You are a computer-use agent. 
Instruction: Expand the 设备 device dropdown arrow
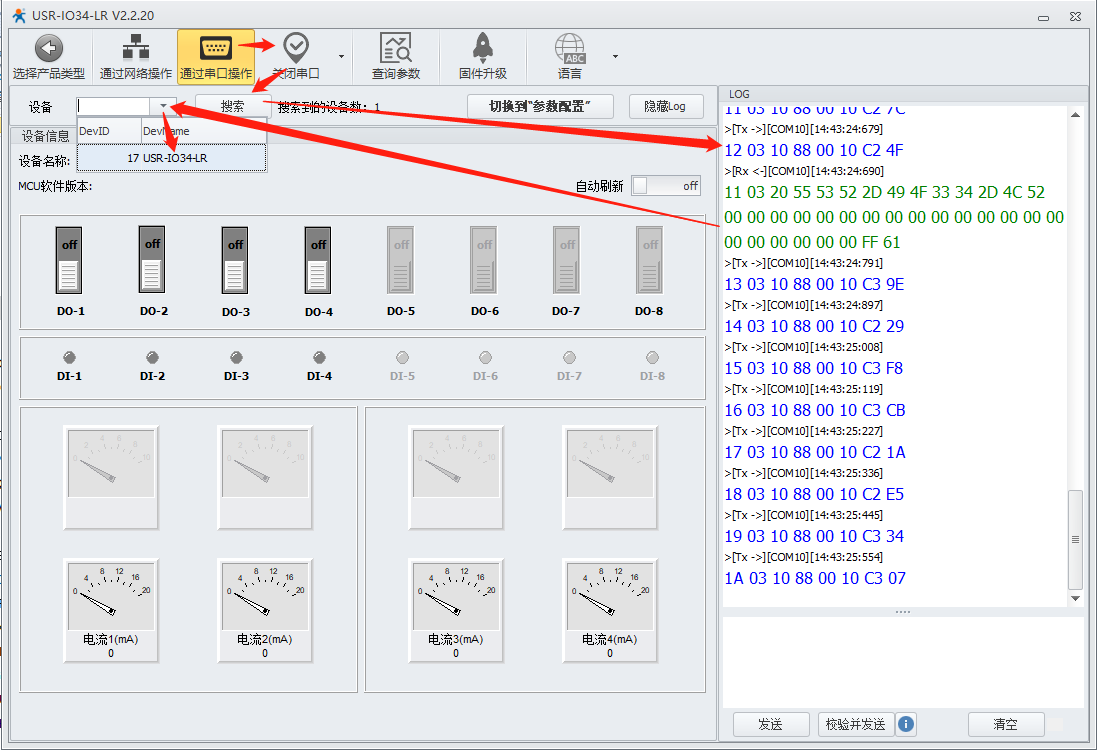click(x=163, y=106)
